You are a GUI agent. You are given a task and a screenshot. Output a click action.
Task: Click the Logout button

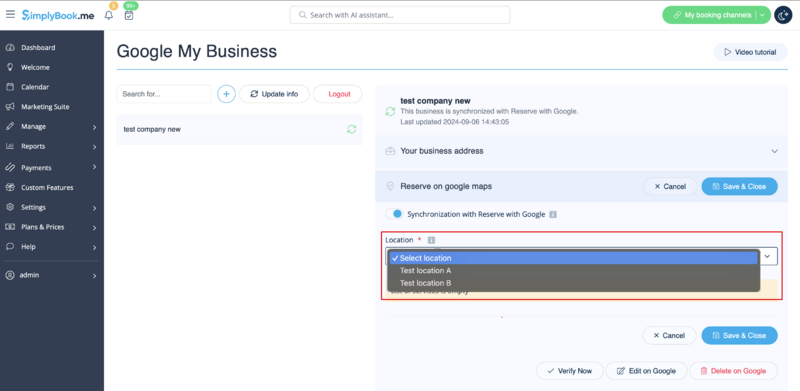pos(338,94)
